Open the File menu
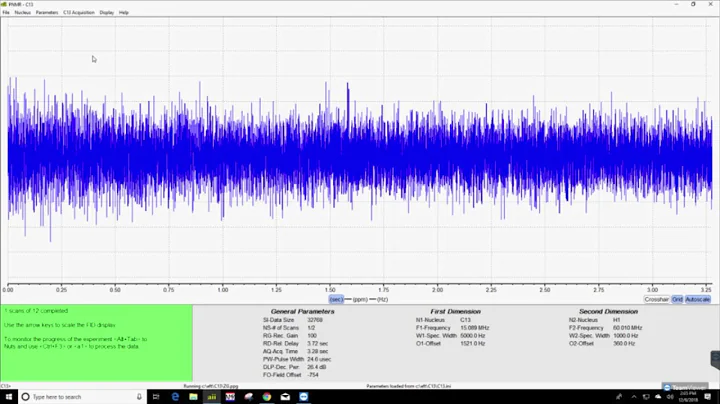 6,12
